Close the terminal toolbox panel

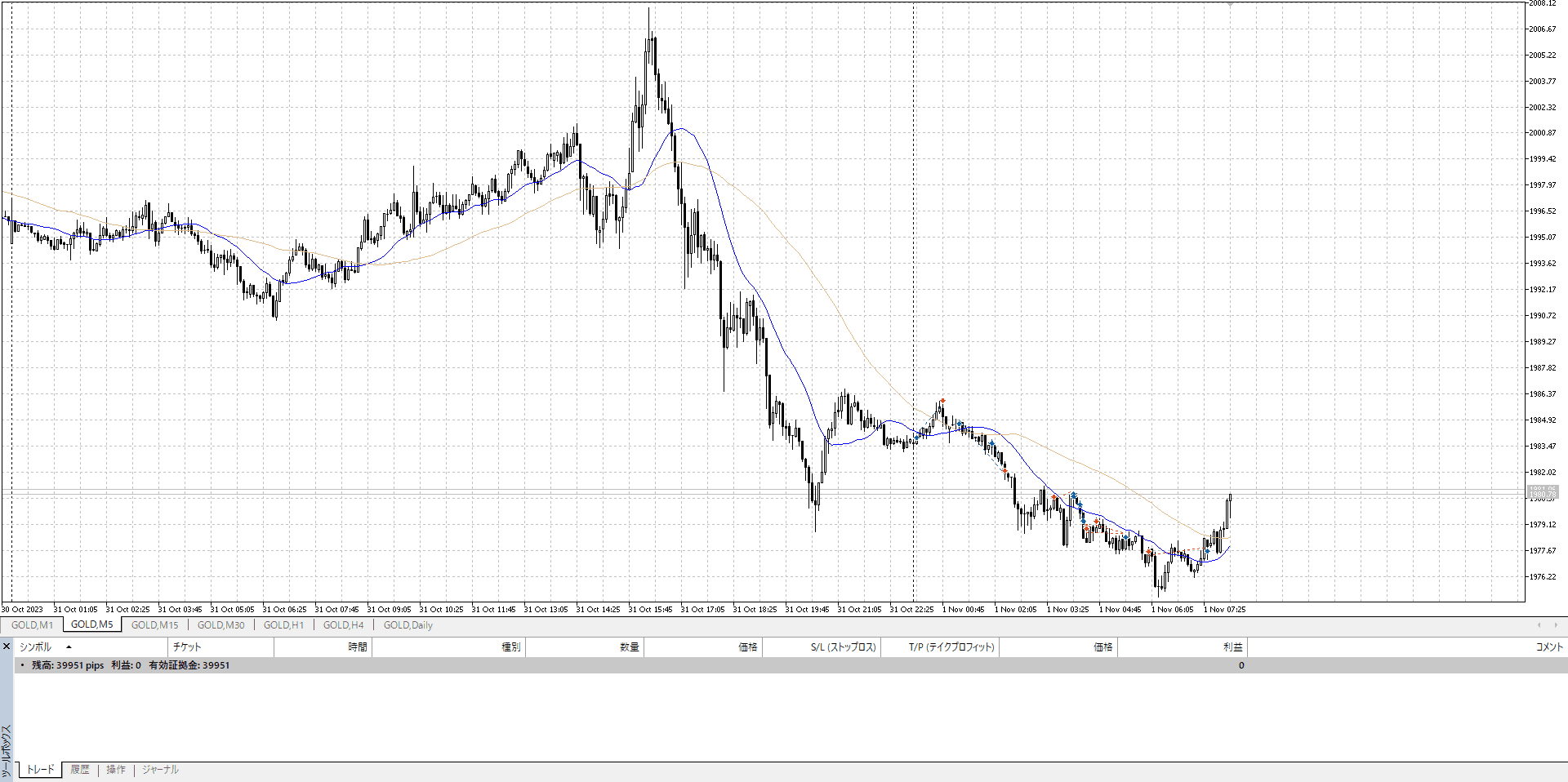[6, 646]
